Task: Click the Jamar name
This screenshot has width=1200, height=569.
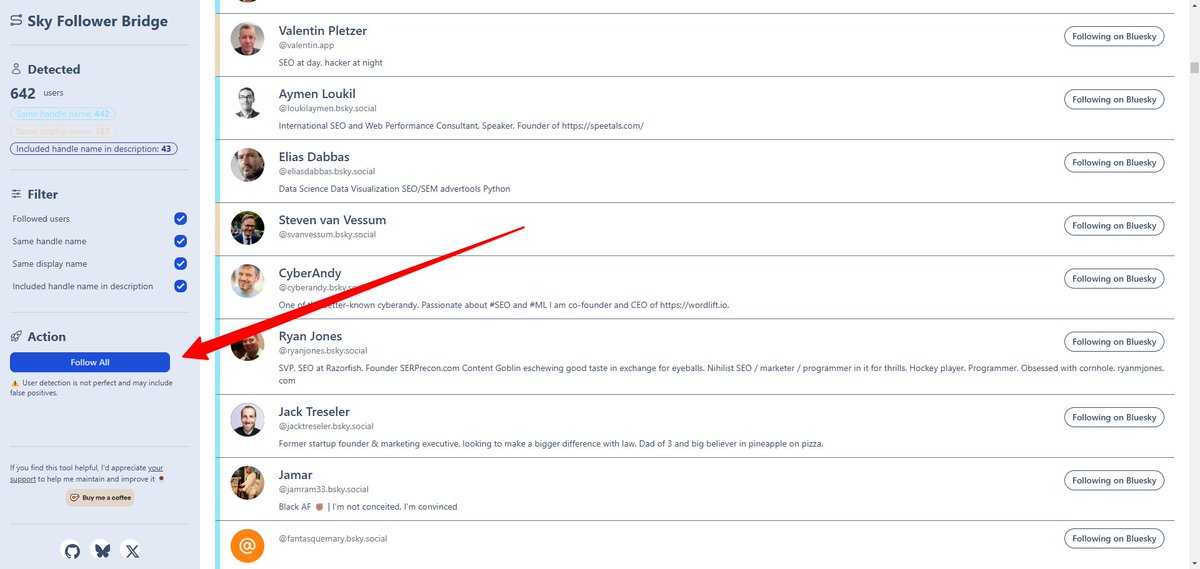Action: pyautogui.click(x=296, y=475)
